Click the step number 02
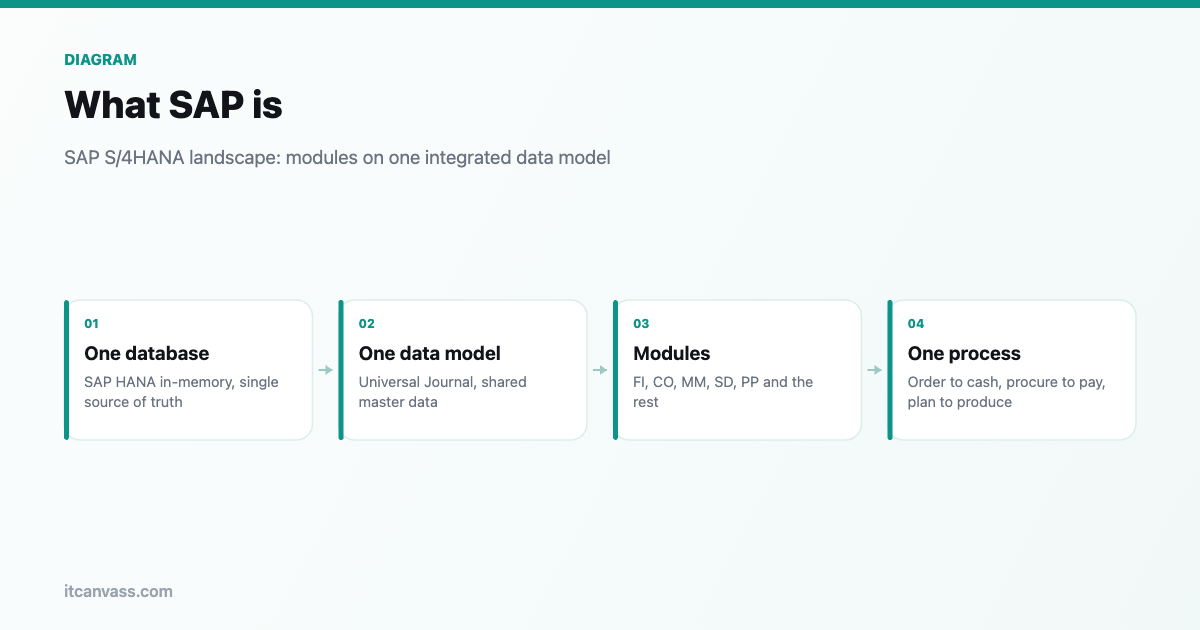Viewport: 1200px width, 630px height. pos(367,324)
